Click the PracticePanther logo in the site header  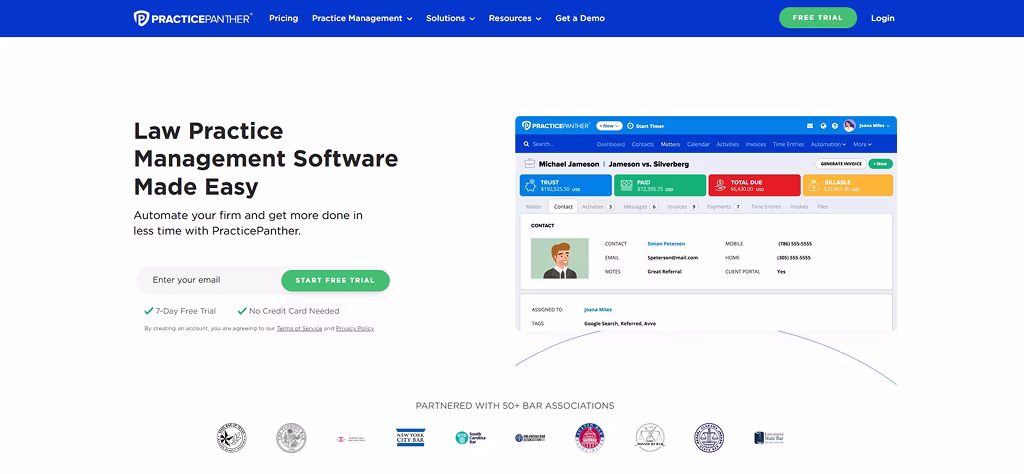193,18
